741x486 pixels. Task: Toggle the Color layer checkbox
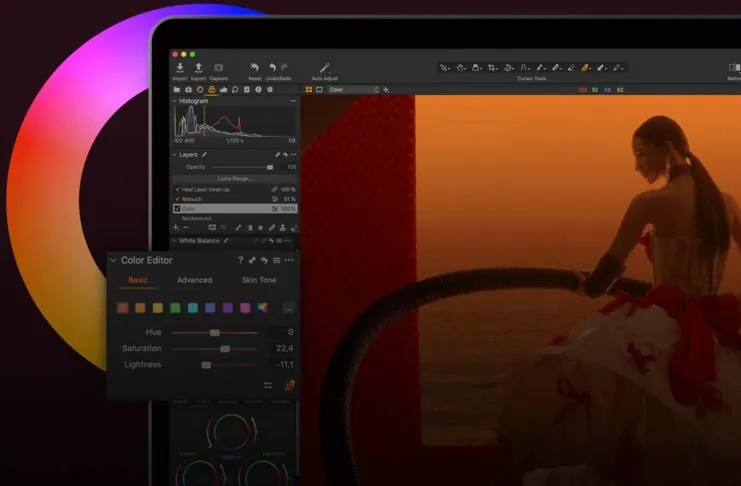coord(177,209)
